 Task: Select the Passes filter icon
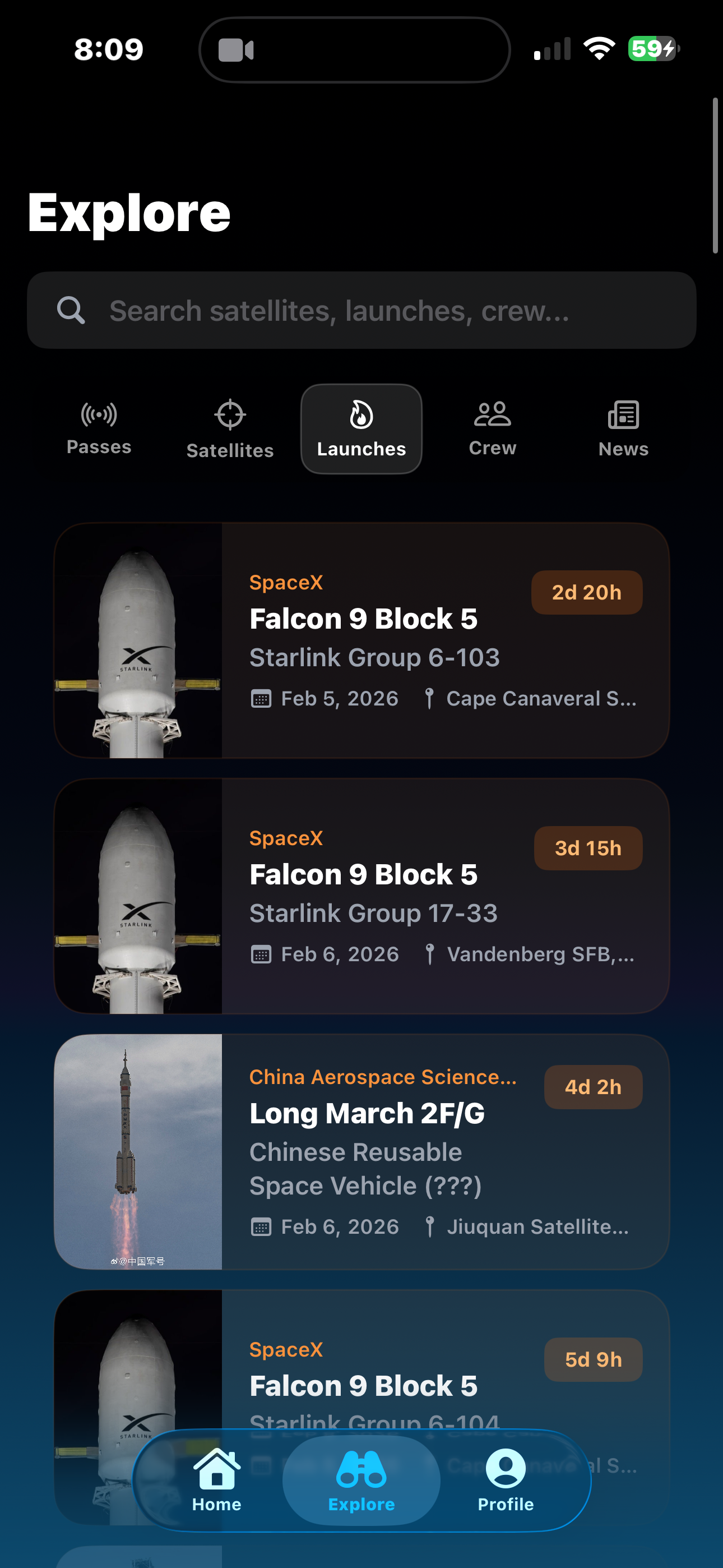click(x=99, y=414)
